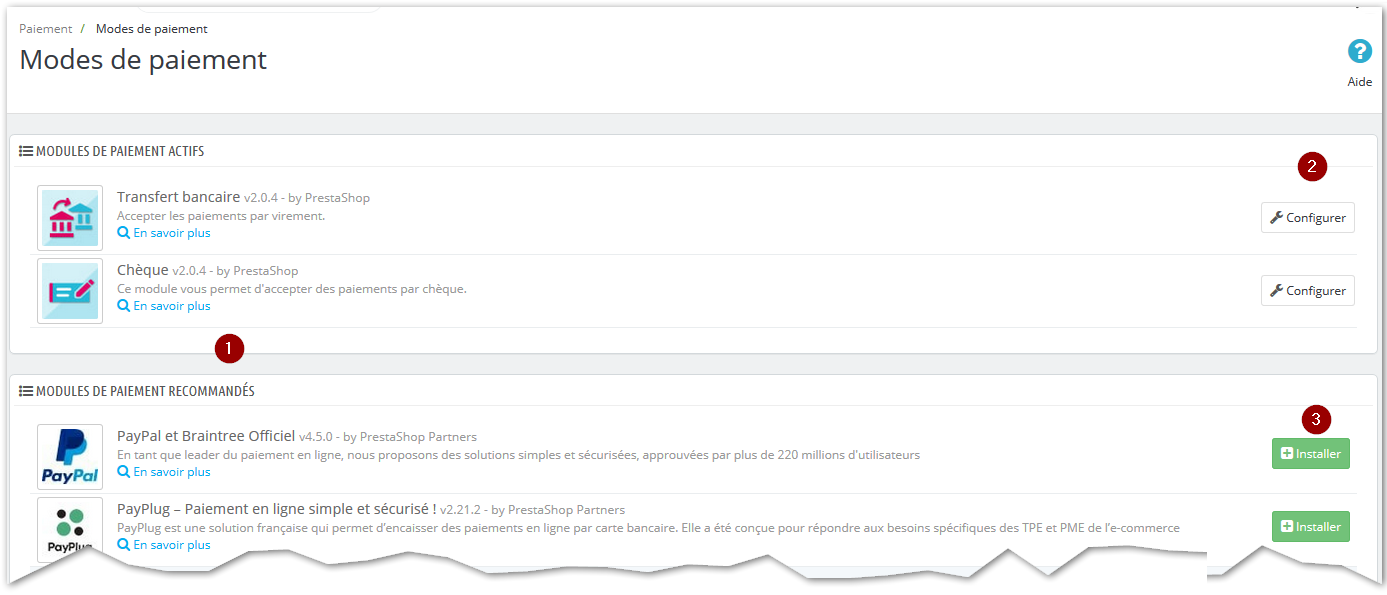The image size is (1387, 595).
Task: Install the PayPal et Braintree Officiel module
Action: tap(1310, 454)
